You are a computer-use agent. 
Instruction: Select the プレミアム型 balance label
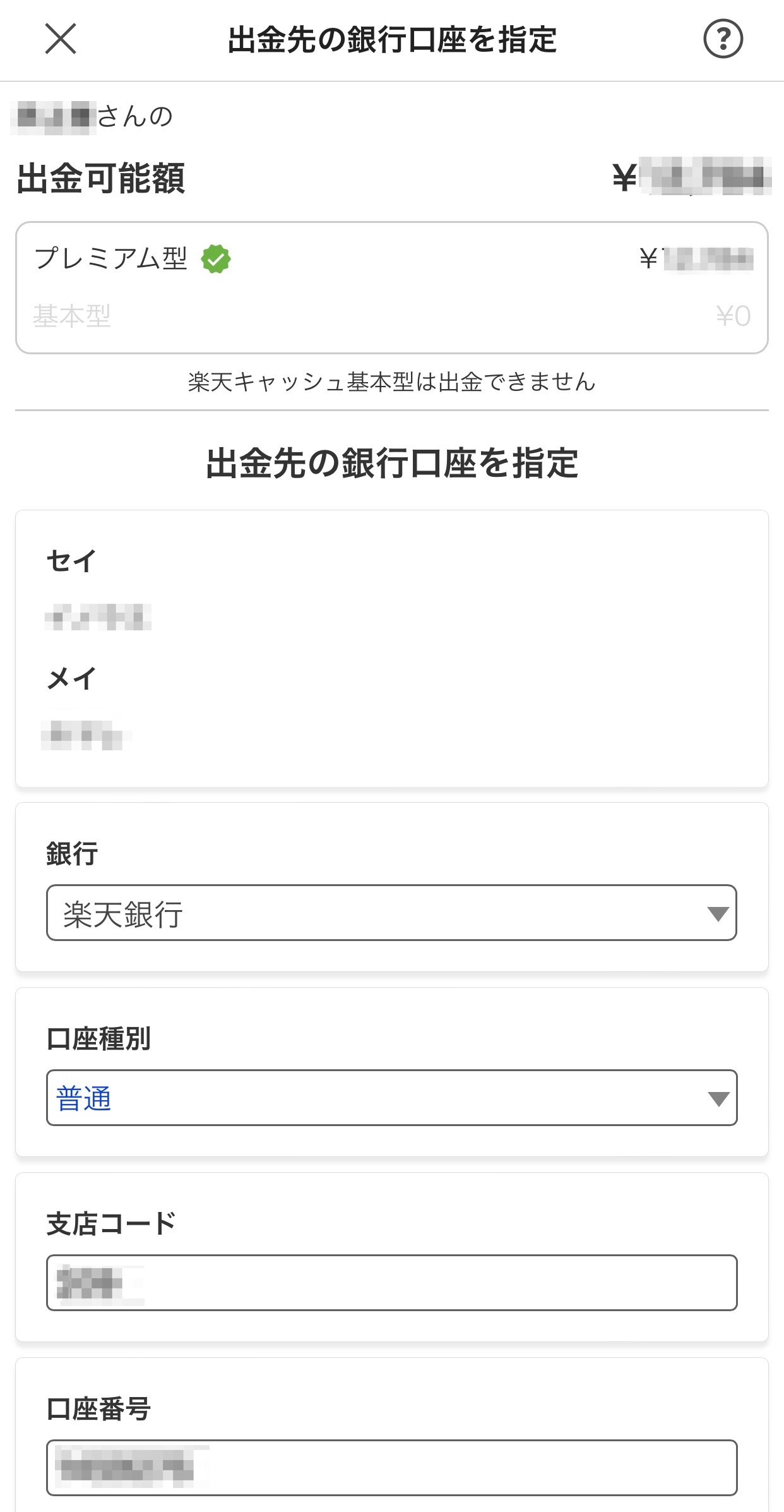tap(111, 258)
